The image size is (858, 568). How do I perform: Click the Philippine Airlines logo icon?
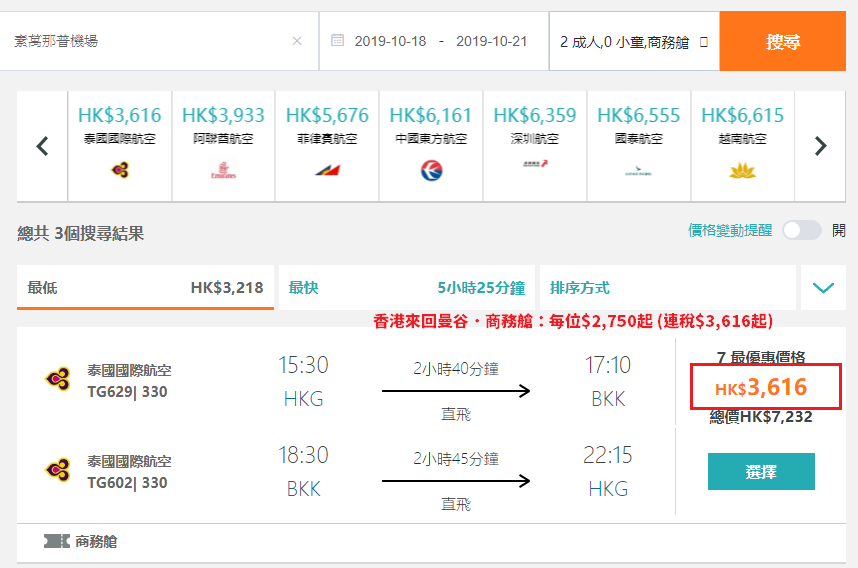[327, 170]
